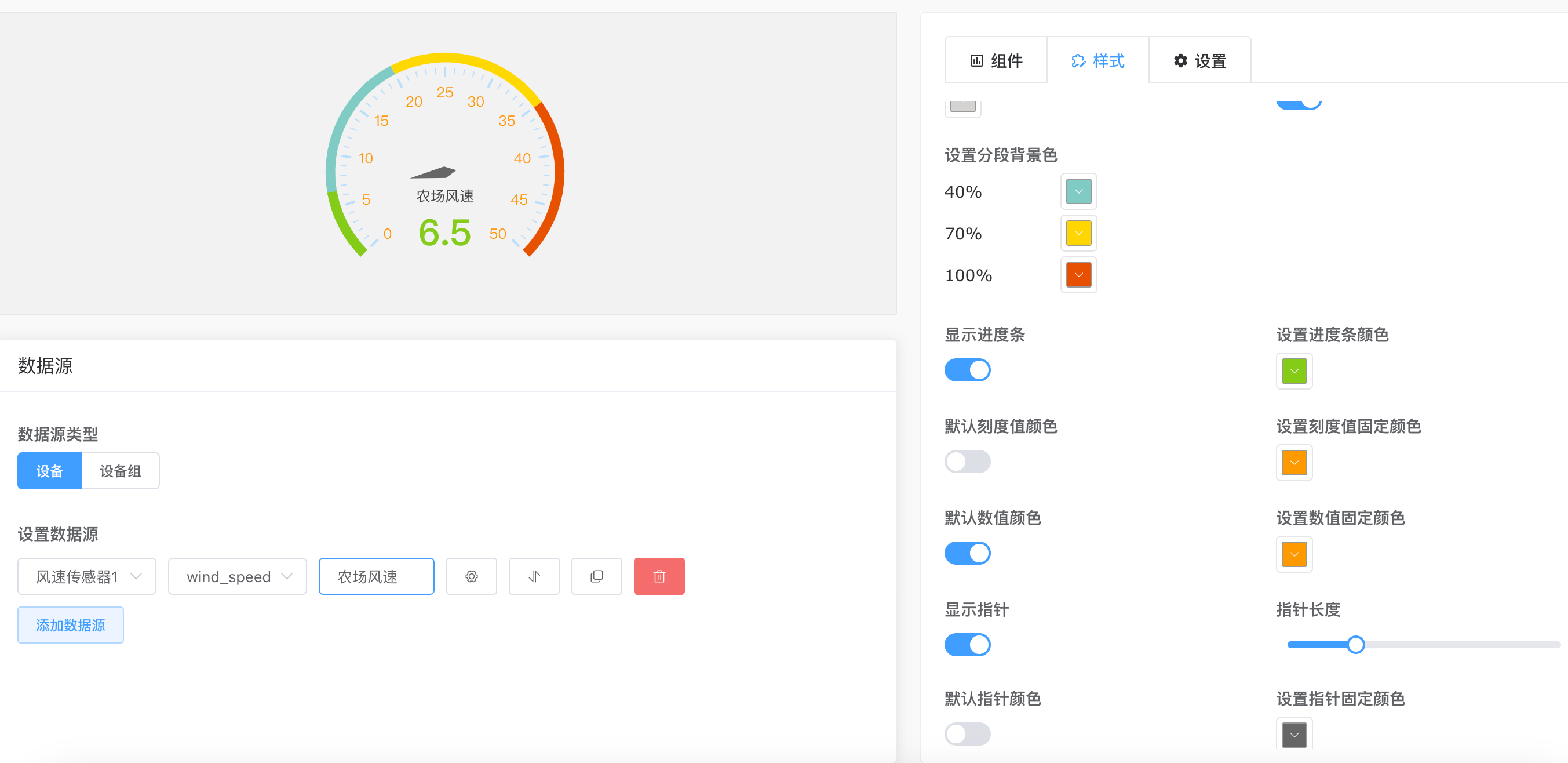1568x763 pixels.
Task: Select the 样式 tab
Action: click(x=1097, y=61)
